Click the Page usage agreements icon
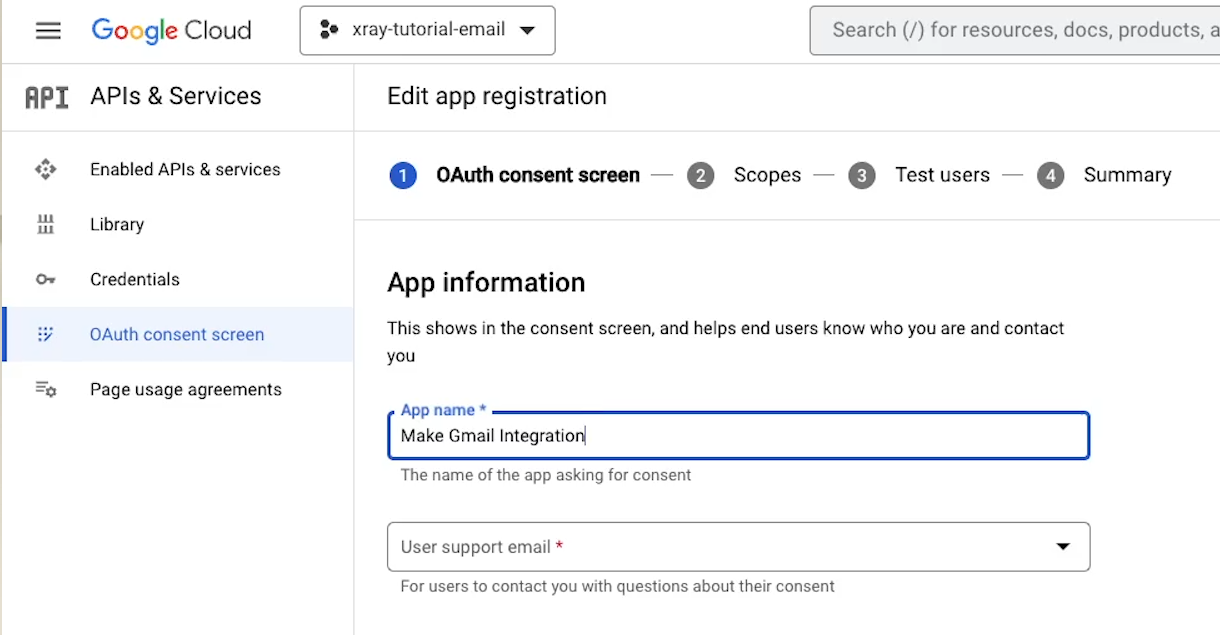Viewport: 1220px width, 635px height. [46, 389]
